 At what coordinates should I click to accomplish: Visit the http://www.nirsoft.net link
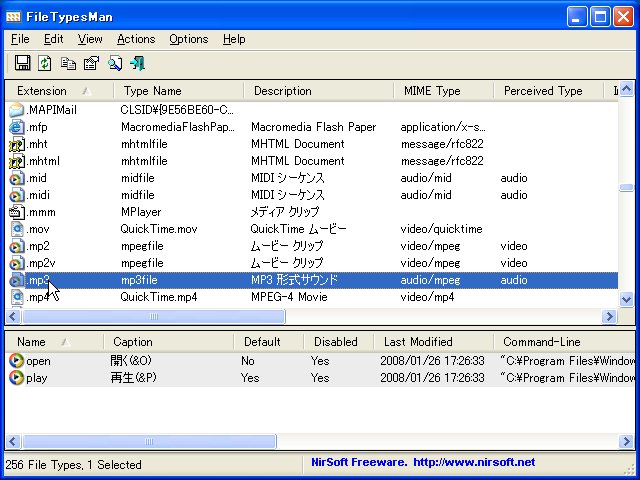pyautogui.click(x=474, y=462)
